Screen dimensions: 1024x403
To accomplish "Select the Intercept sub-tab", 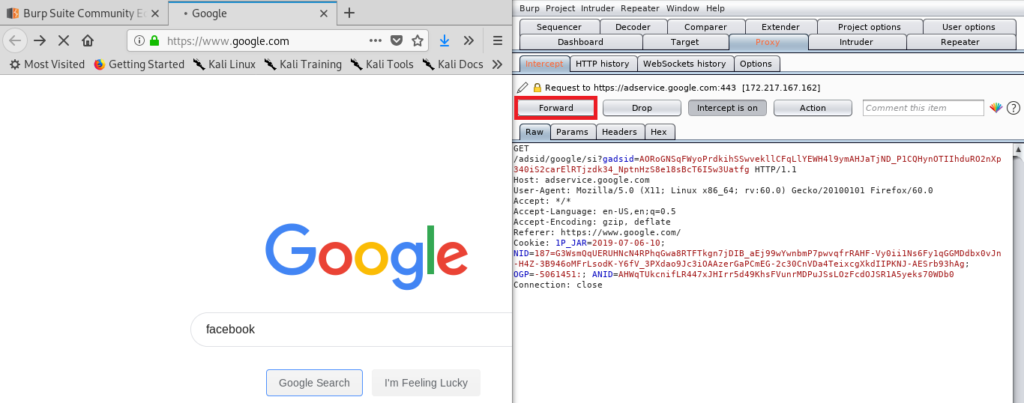I will tap(544, 63).
